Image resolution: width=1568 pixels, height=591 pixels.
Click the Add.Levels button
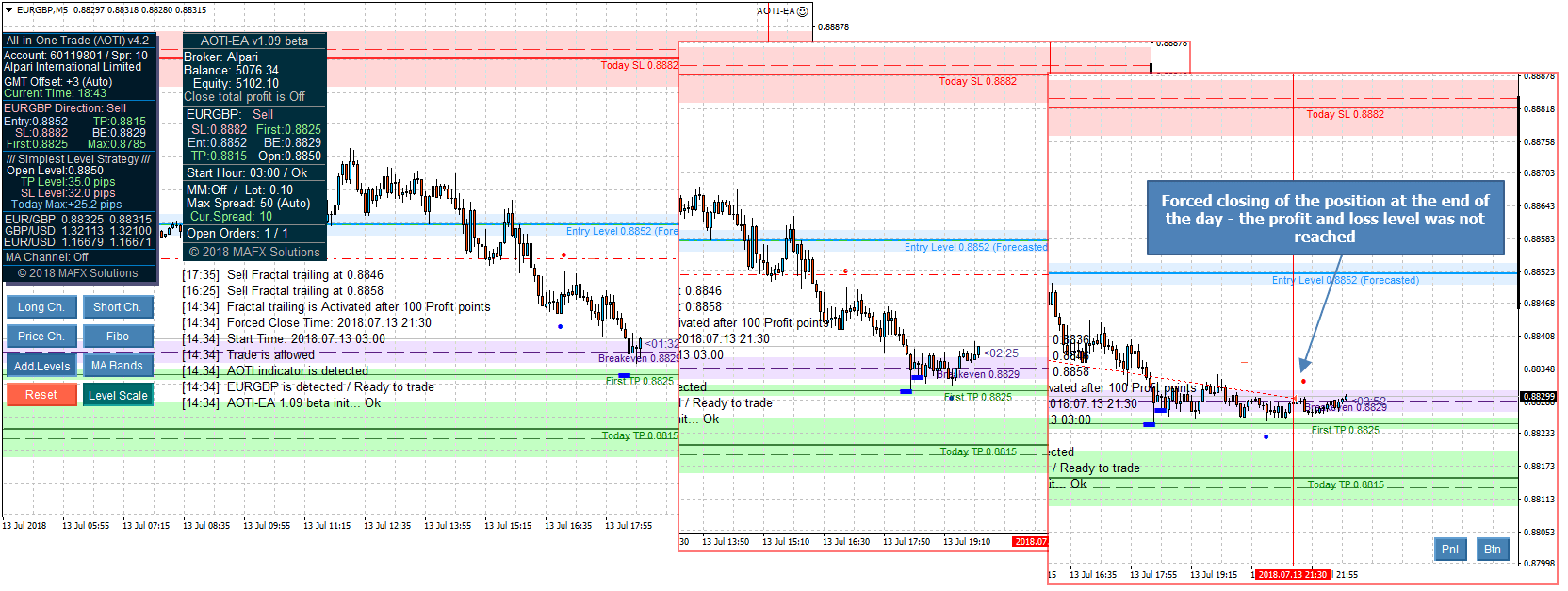tap(41, 366)
